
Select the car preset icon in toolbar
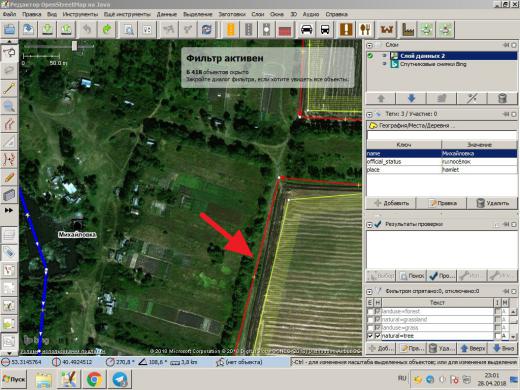(306, 29)
